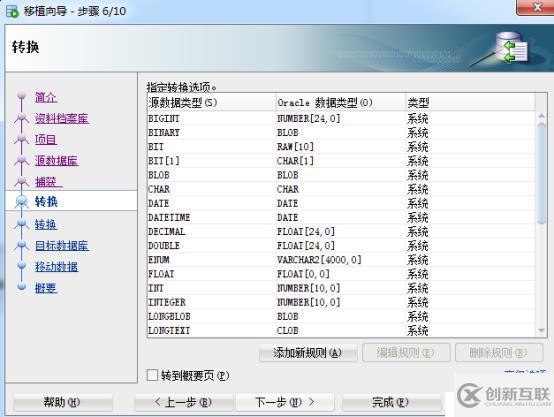Open the 移动数据 step link
This screenshot has width=554, height=417.
[x=57, y=267]
